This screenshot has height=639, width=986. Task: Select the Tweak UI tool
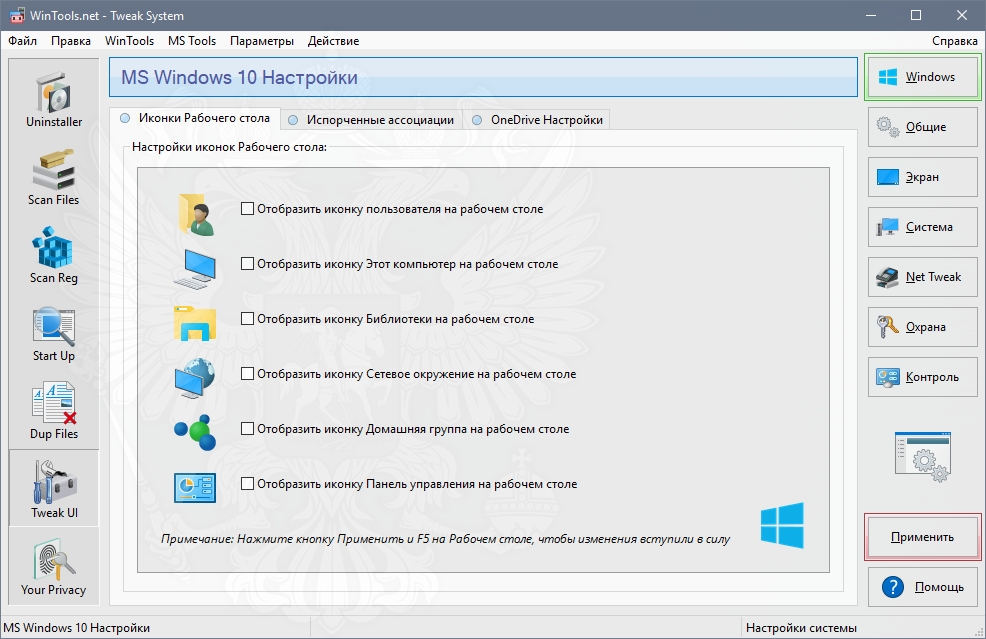pos(54,488)
